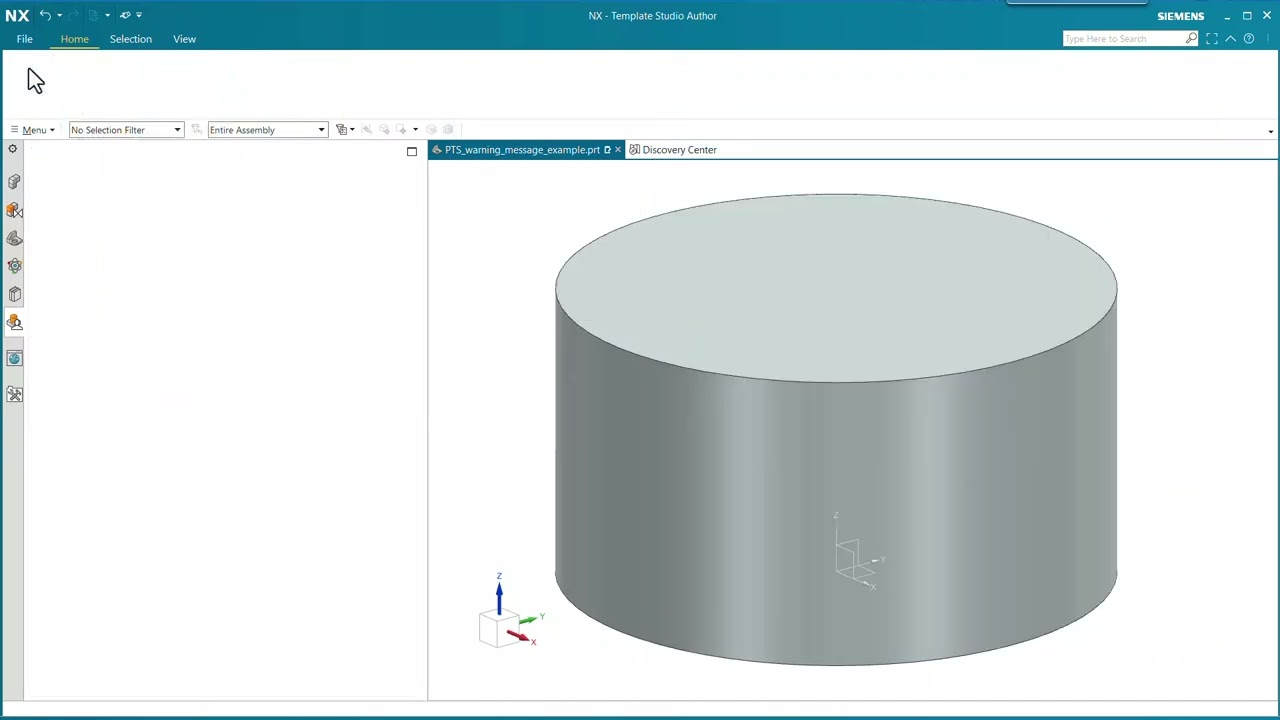The width and height of the screenshot is (1280, 720).
Task: Open Quick Access Toolbar customize arrow
Action: tap(139, 15)
